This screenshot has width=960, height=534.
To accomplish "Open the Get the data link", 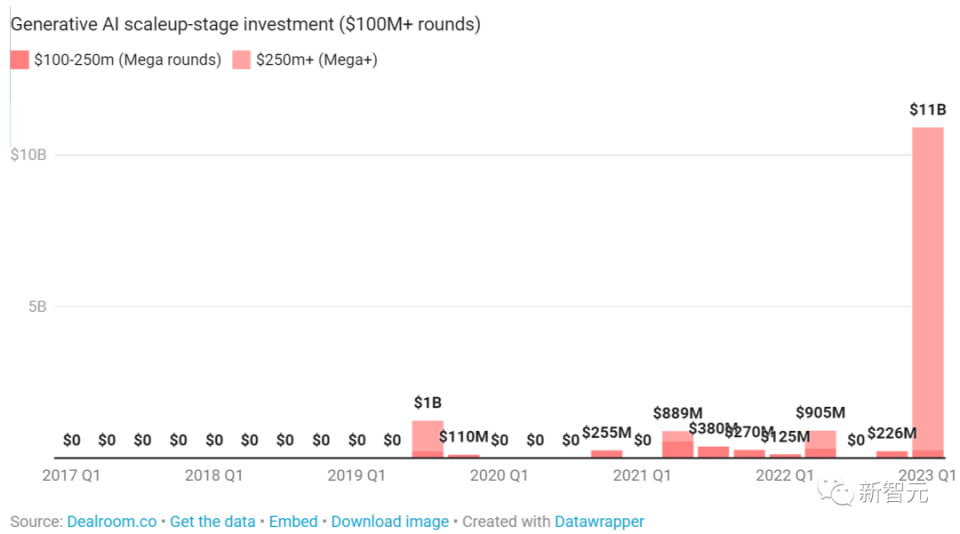I will point(211,521).
